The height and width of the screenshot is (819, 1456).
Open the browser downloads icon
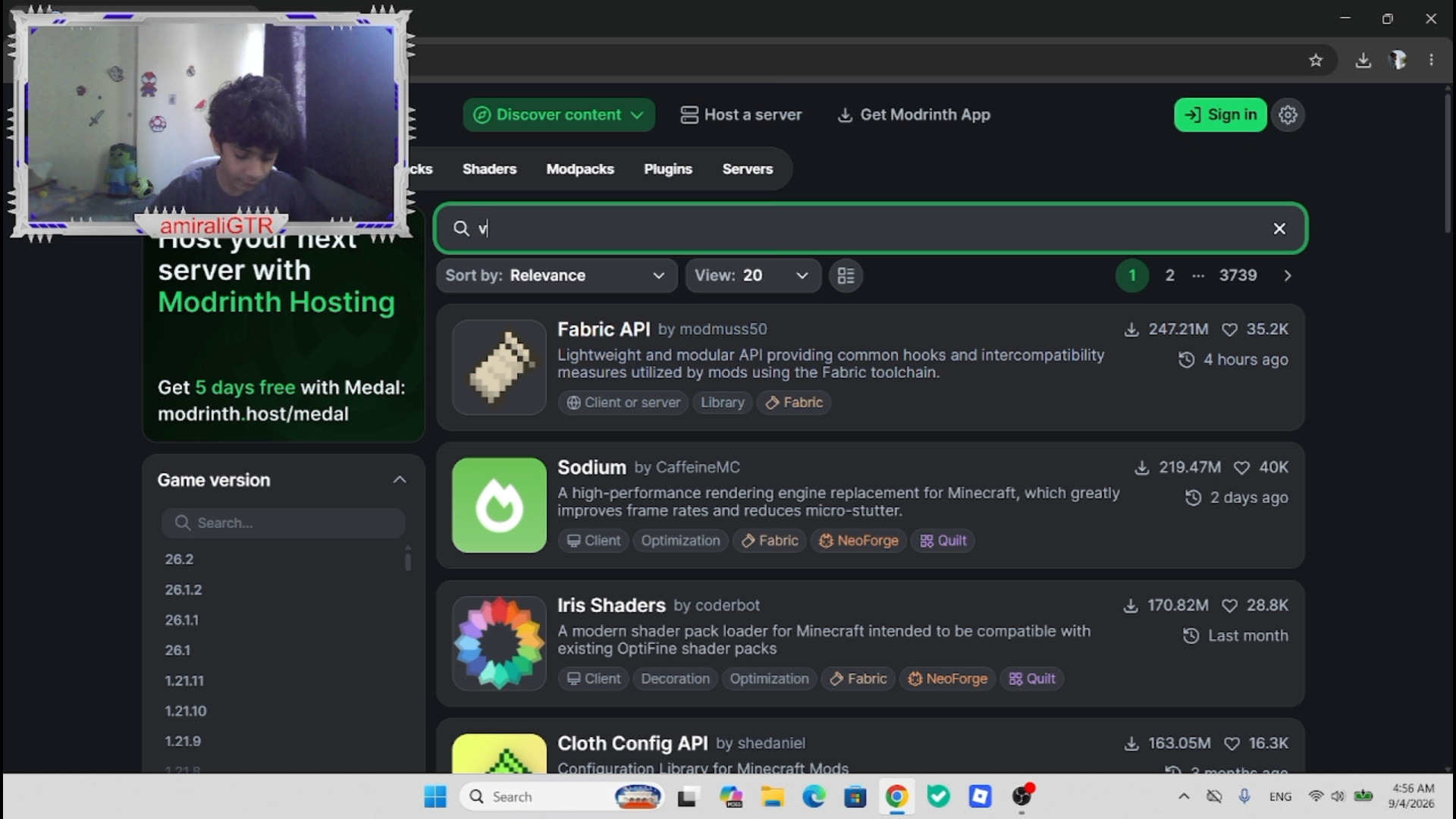point(1363,60)
